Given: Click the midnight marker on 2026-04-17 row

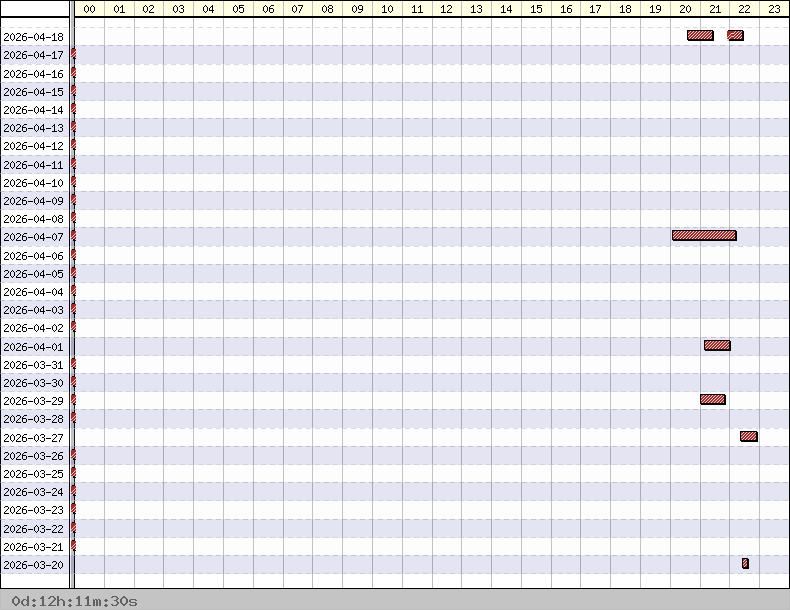Looking at the screenshot, I should click(74, 55).
